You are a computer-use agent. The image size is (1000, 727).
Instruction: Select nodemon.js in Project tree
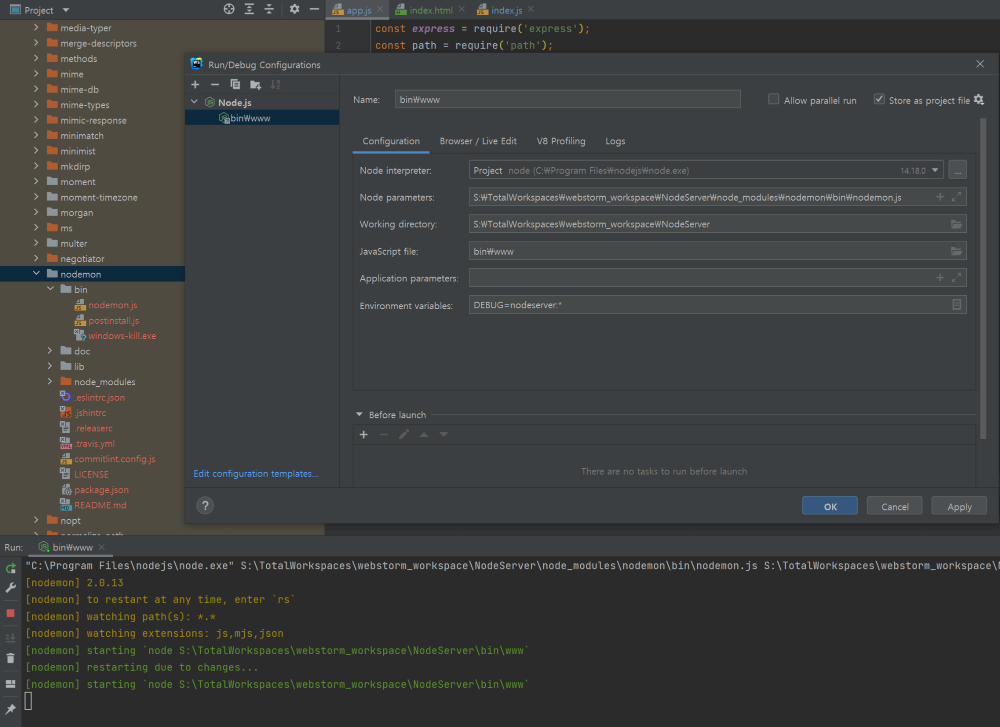click(x=112, y=305)
